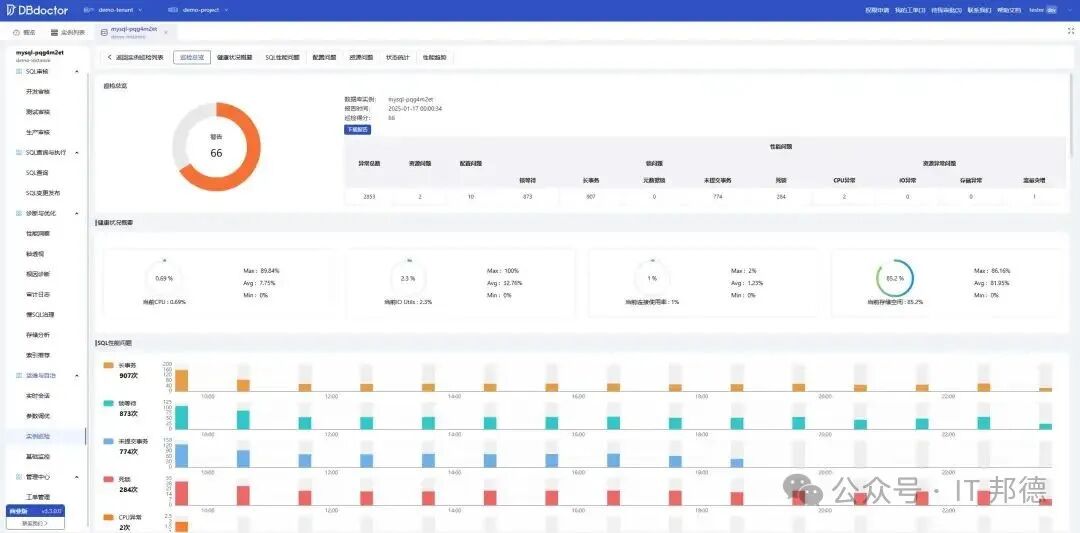This screenshot has width=1080, height=533.
Task: Click the 诊断与优化 section icon
Action: tap(19, 213)
